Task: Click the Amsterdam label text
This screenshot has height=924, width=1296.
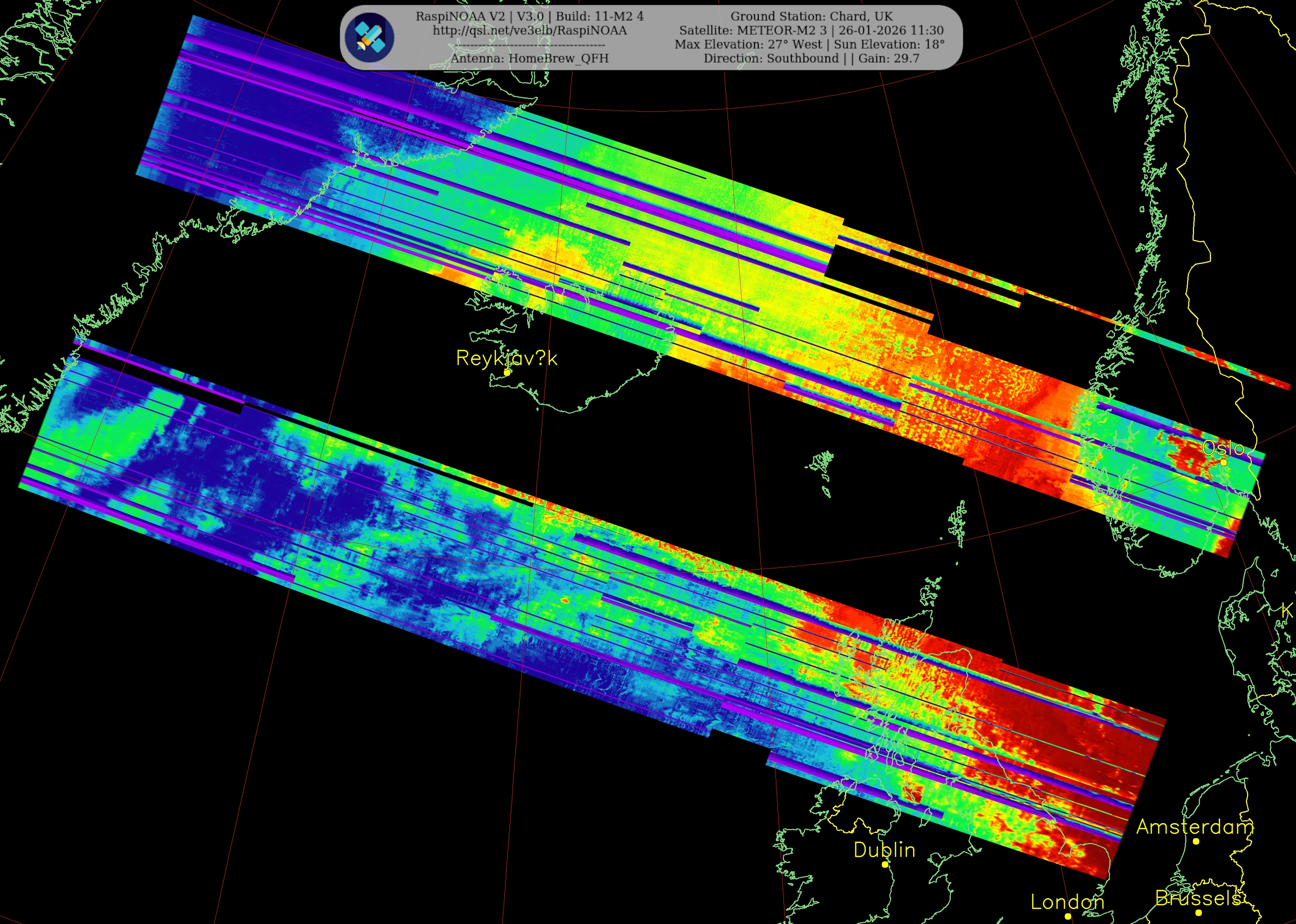Action: pos(1195,827)
